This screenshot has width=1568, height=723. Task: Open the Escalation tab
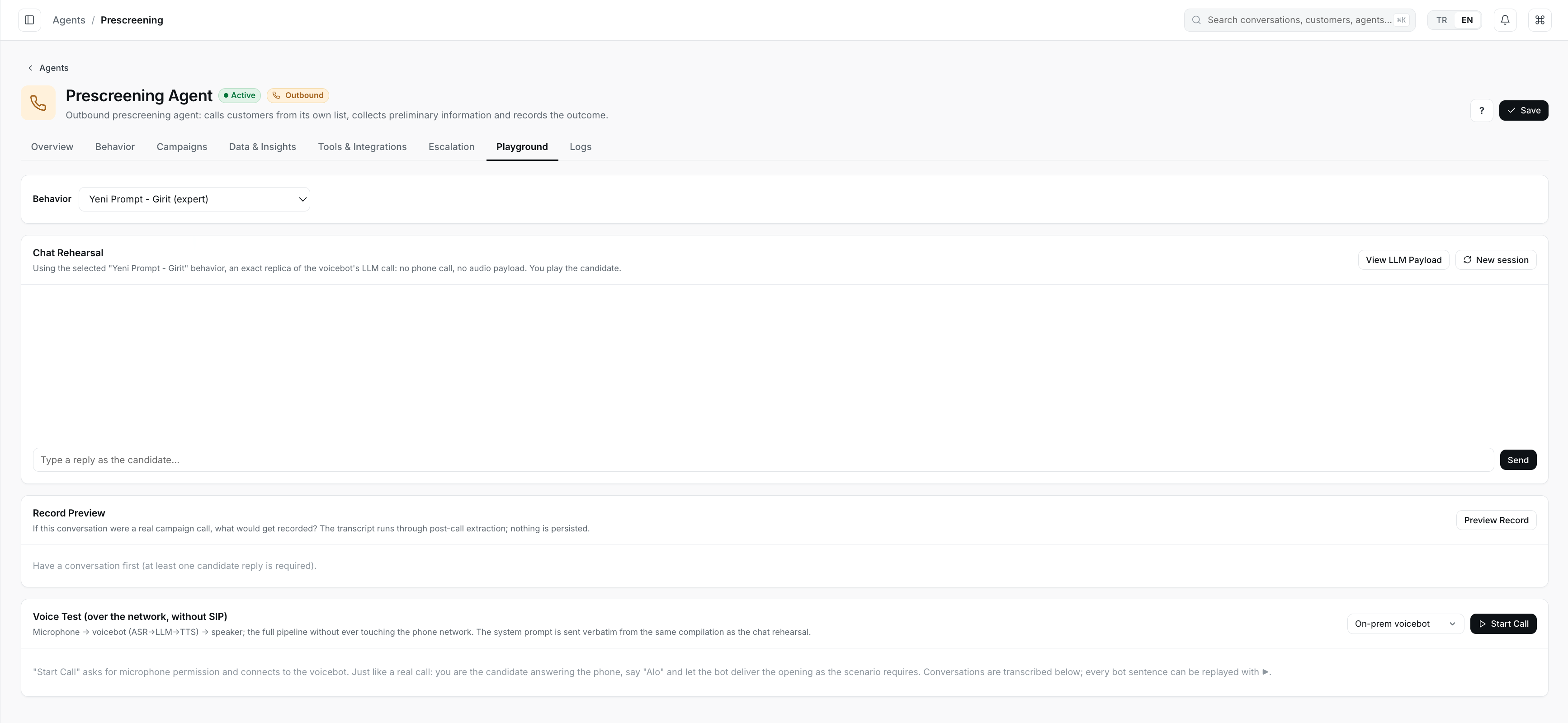(451, 147)
